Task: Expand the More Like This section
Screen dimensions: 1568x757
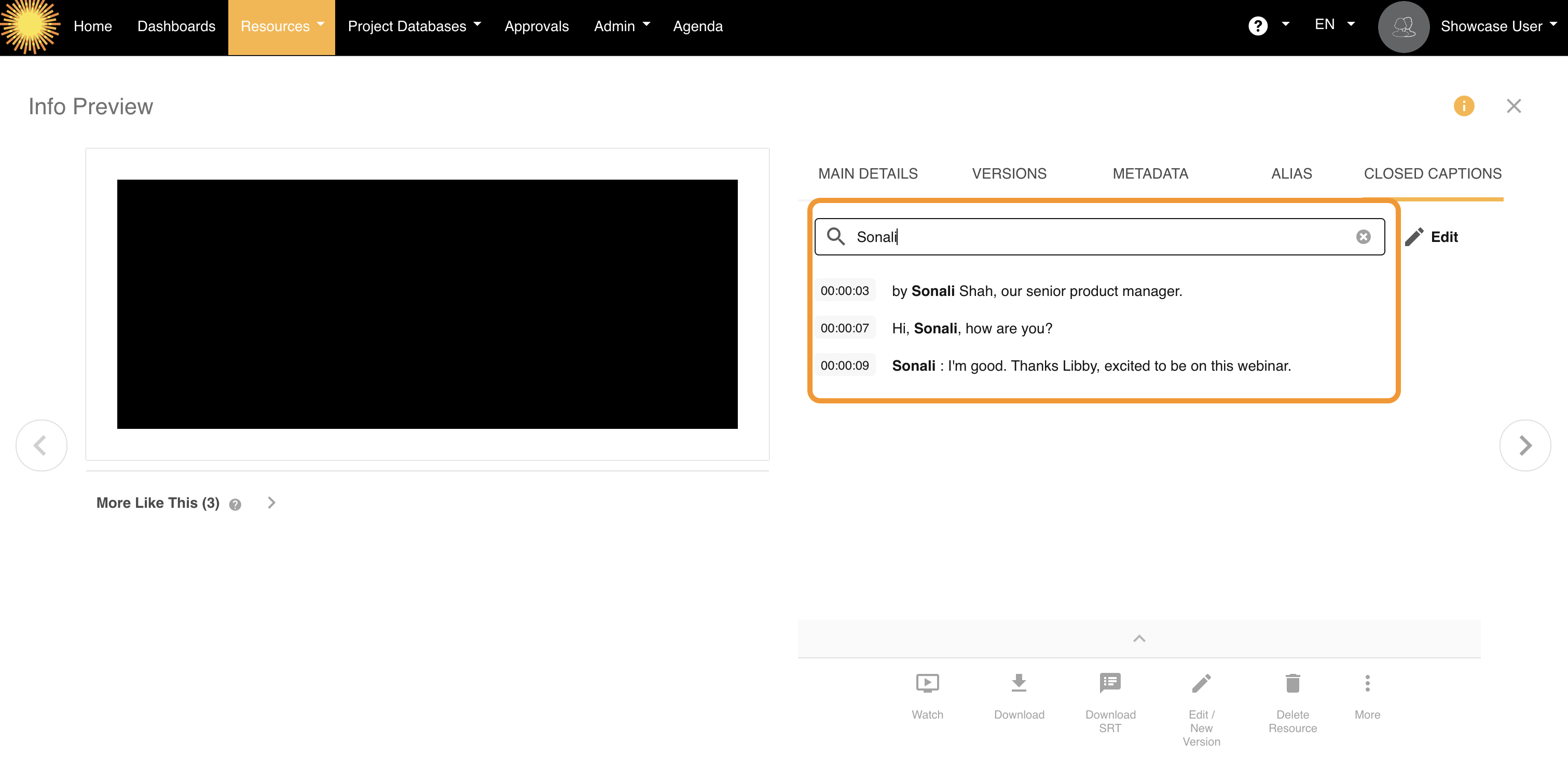Action: click(271, 503)
